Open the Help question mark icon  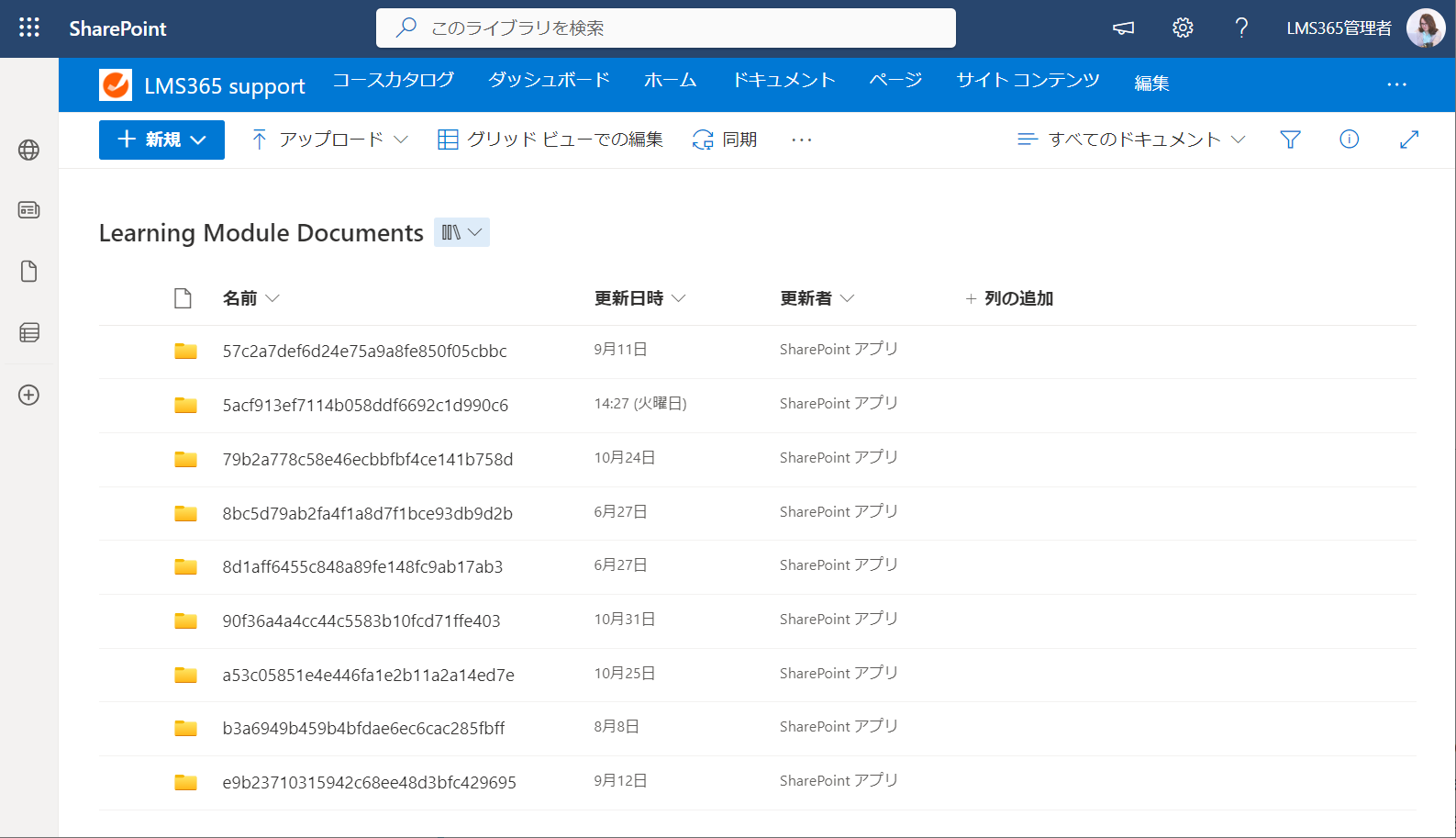[1241, 28]
